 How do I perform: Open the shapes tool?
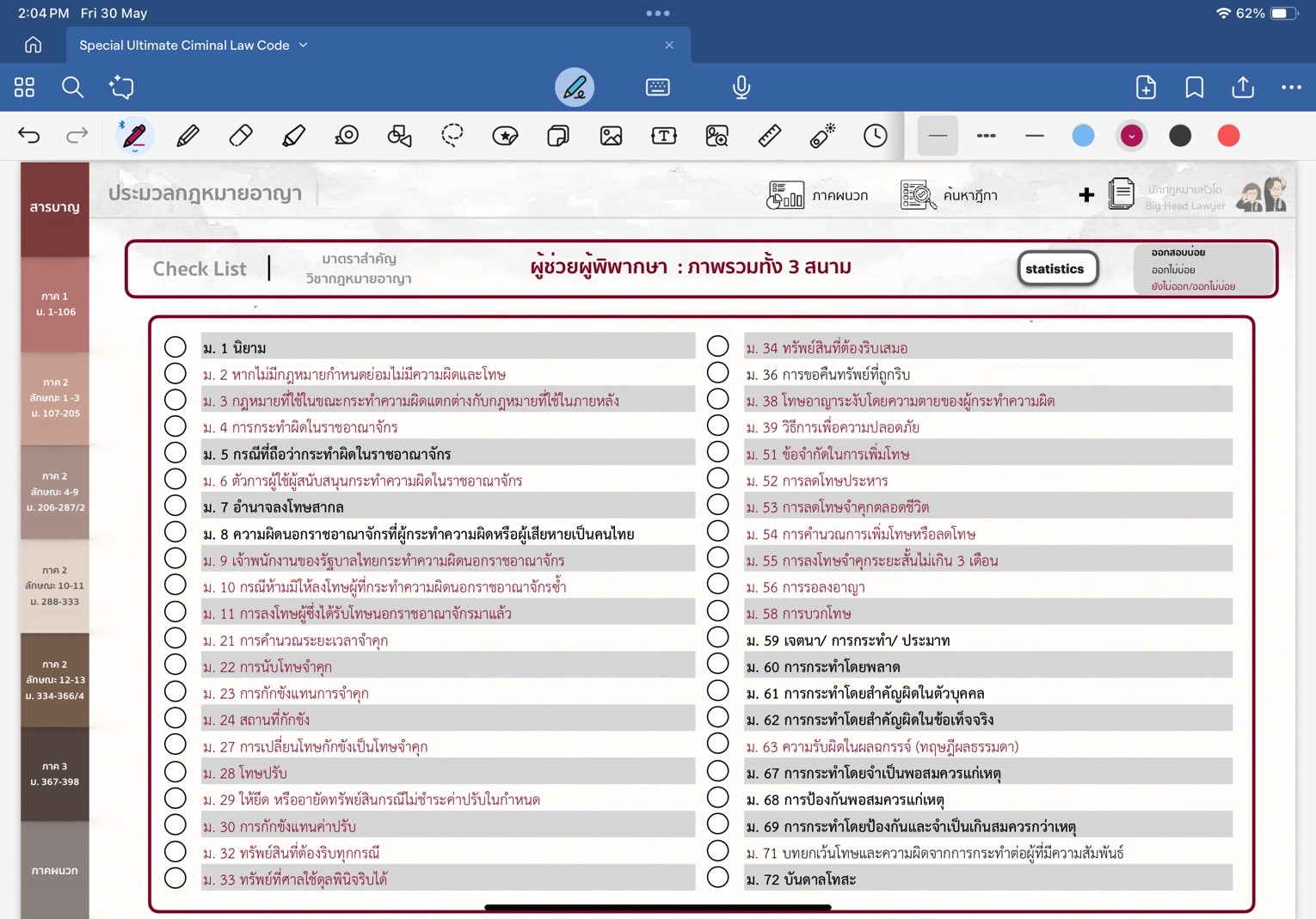point(399,135)
